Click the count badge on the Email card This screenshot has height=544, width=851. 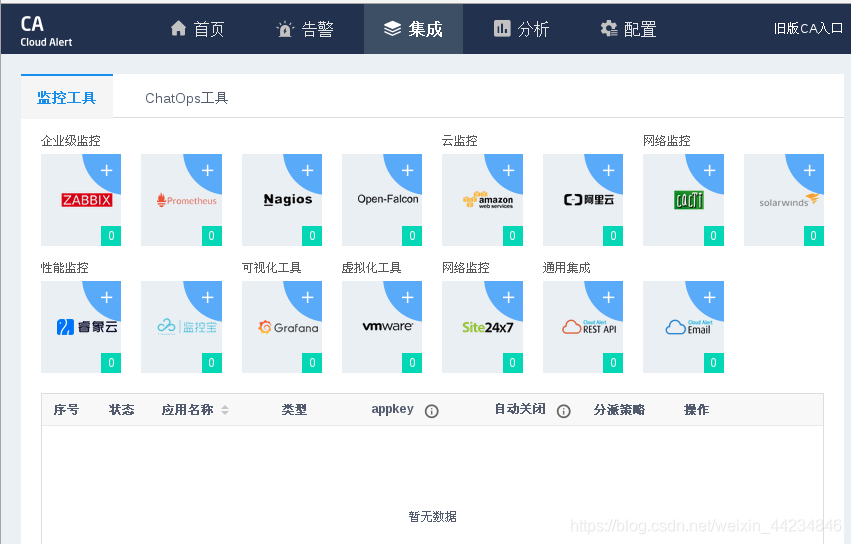click(714, 363)
